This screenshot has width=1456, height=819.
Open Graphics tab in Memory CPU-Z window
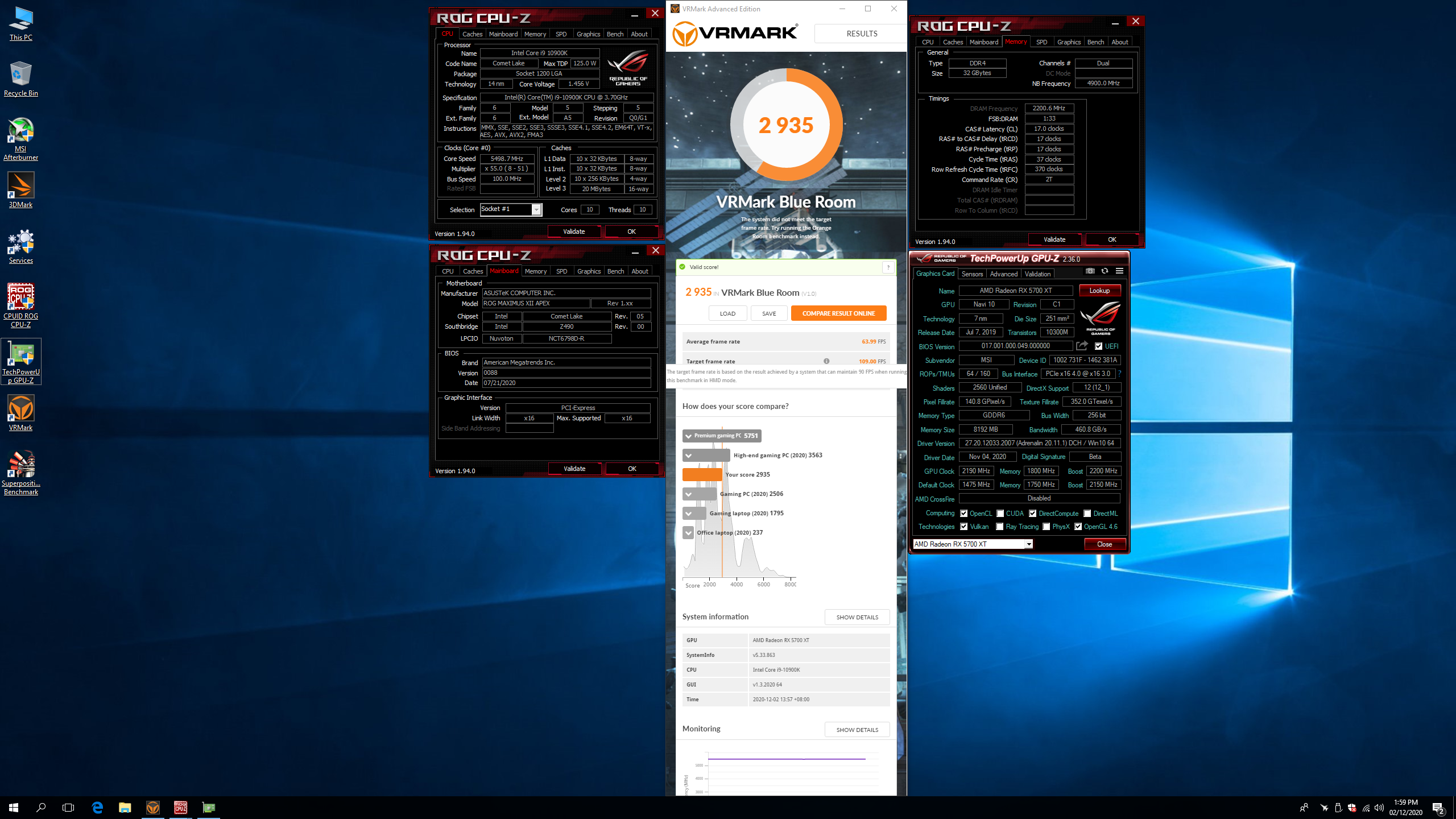pos(1069,42)
